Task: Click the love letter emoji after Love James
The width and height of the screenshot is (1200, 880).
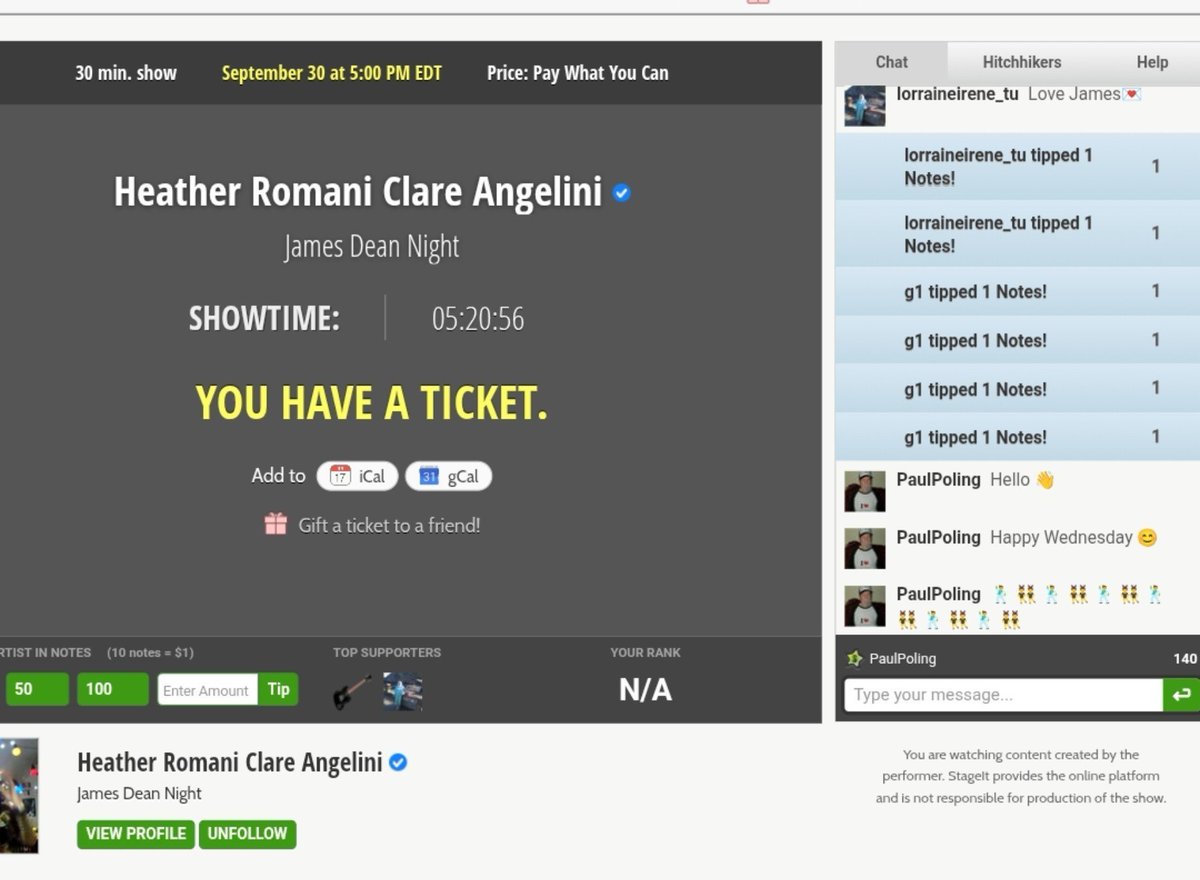Action: pos(1132,94)
